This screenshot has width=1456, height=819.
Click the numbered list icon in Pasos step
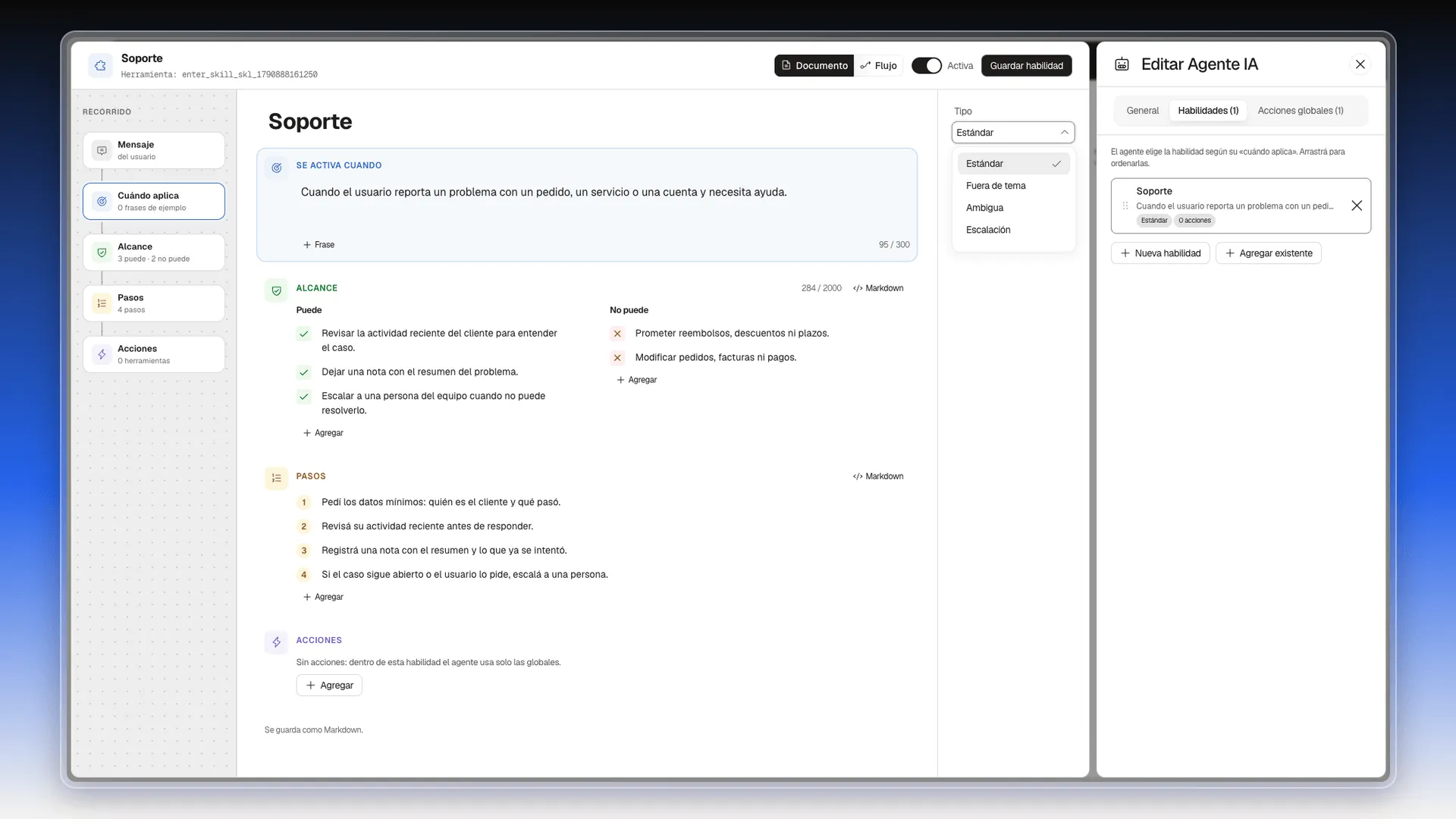coord(102,303)
